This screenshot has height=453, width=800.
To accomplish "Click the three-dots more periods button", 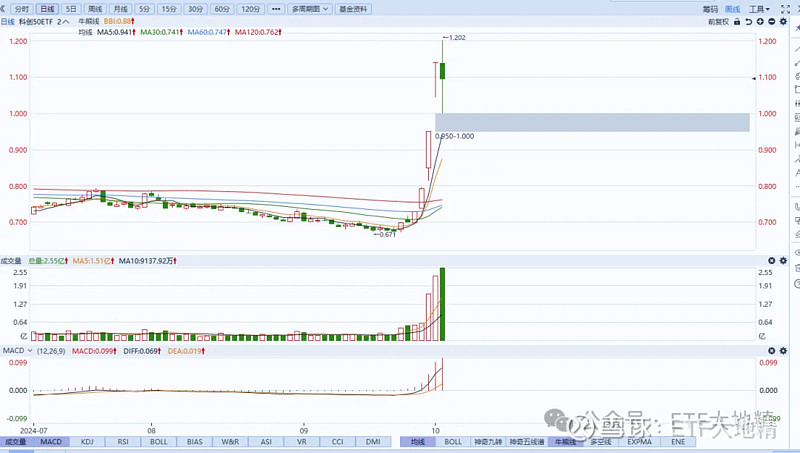I will pos(276,8).
